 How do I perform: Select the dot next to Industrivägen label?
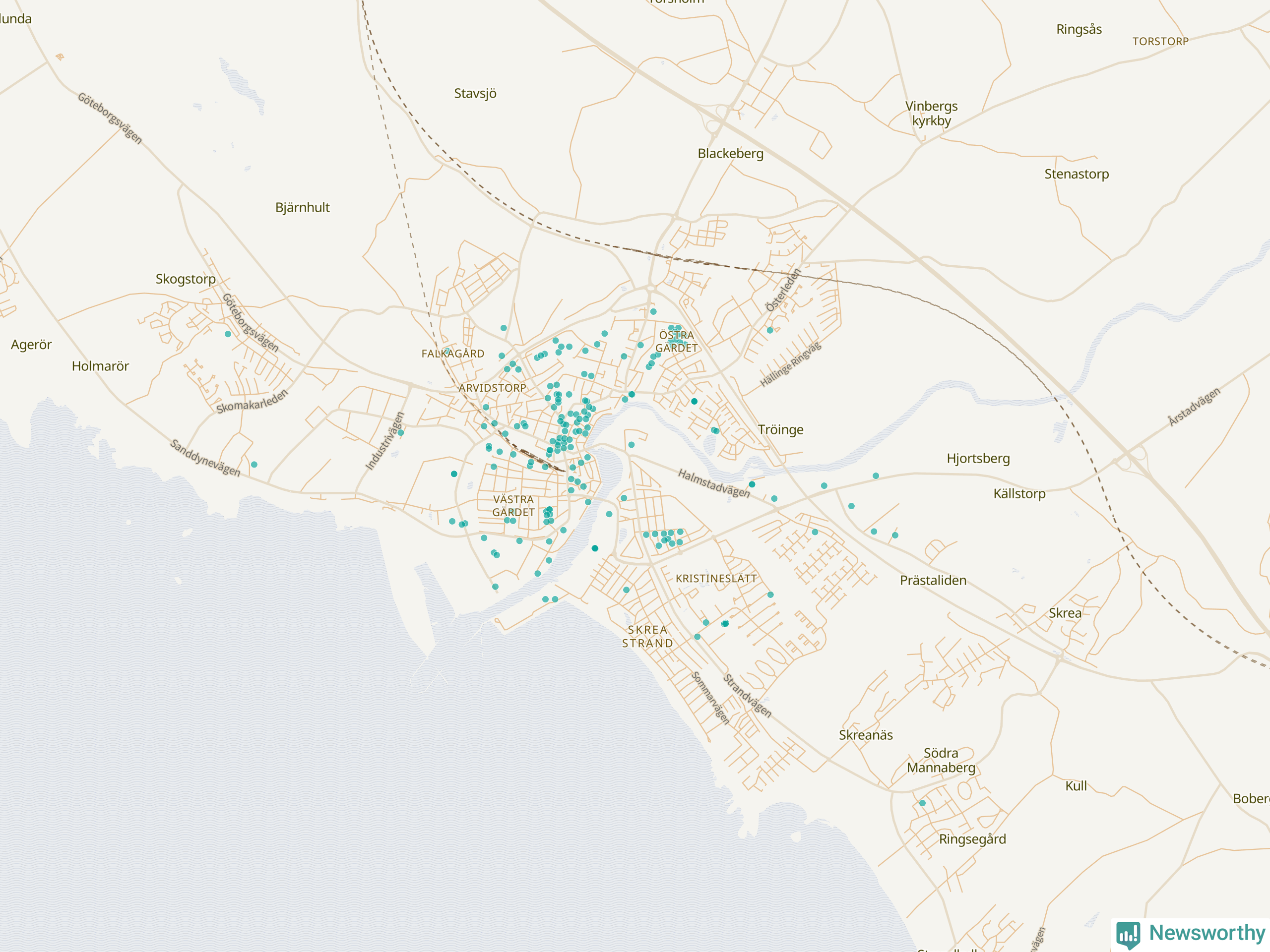[401, 433]
